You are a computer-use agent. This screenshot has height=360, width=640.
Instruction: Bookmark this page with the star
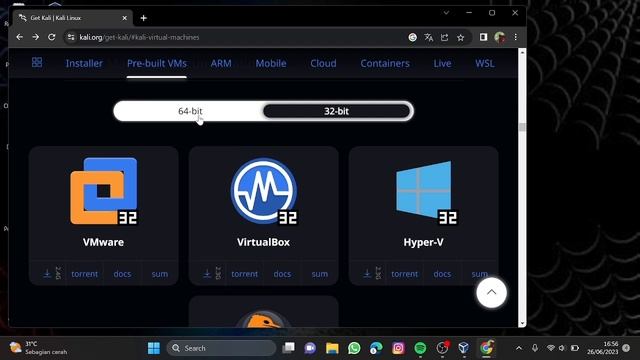pos(460,37)
